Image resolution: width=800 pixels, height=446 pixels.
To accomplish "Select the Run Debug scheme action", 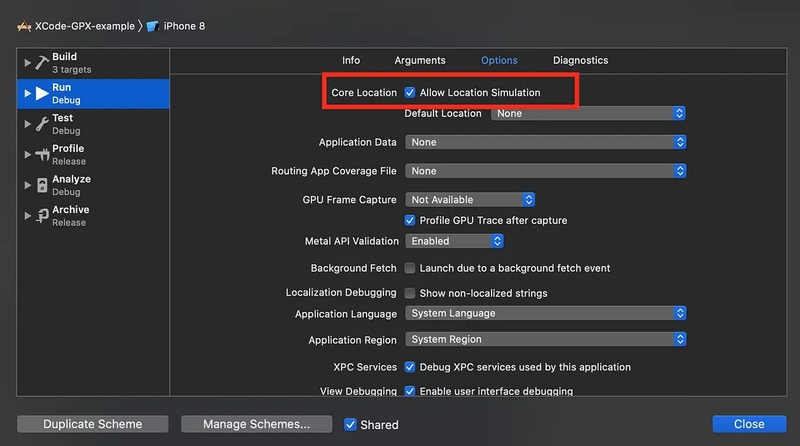I will pos(93,93).
